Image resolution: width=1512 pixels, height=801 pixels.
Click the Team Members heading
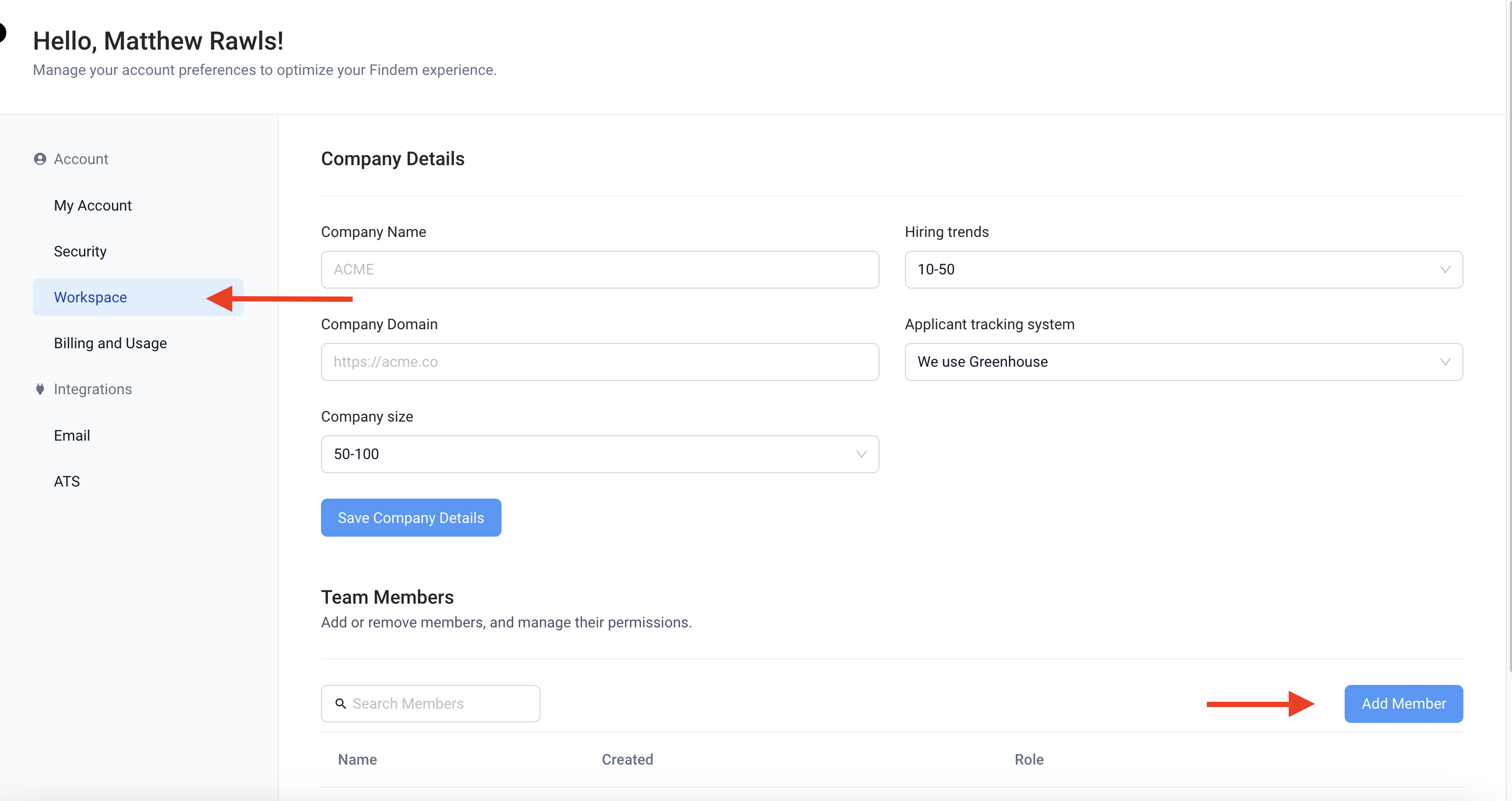click(x=388, y=597)
